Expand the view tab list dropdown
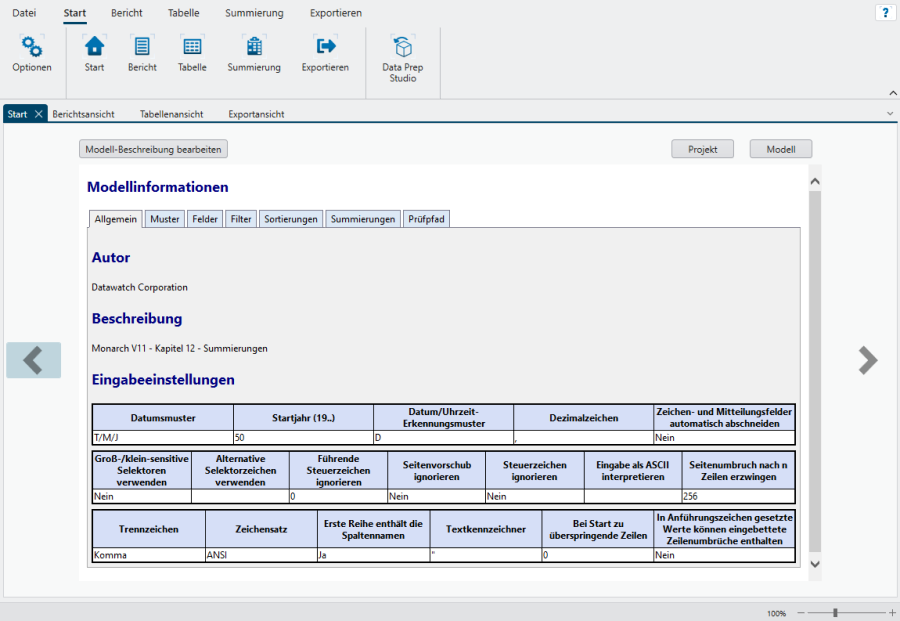This screenshot has height=621, width=900. coord(890,114)
